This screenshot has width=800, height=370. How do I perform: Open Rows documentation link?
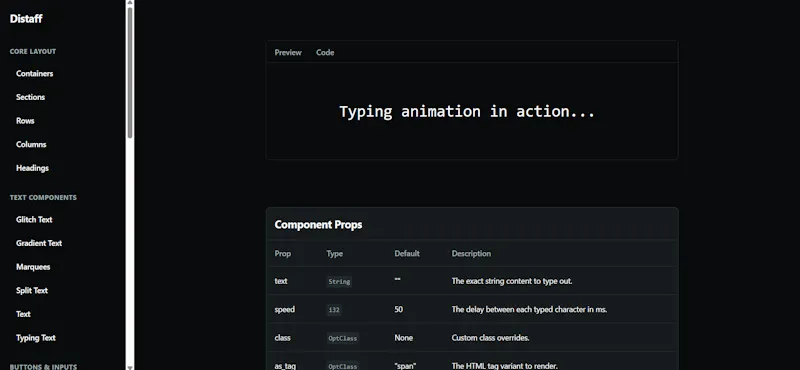pyautogui.click(x=25, y=121)
